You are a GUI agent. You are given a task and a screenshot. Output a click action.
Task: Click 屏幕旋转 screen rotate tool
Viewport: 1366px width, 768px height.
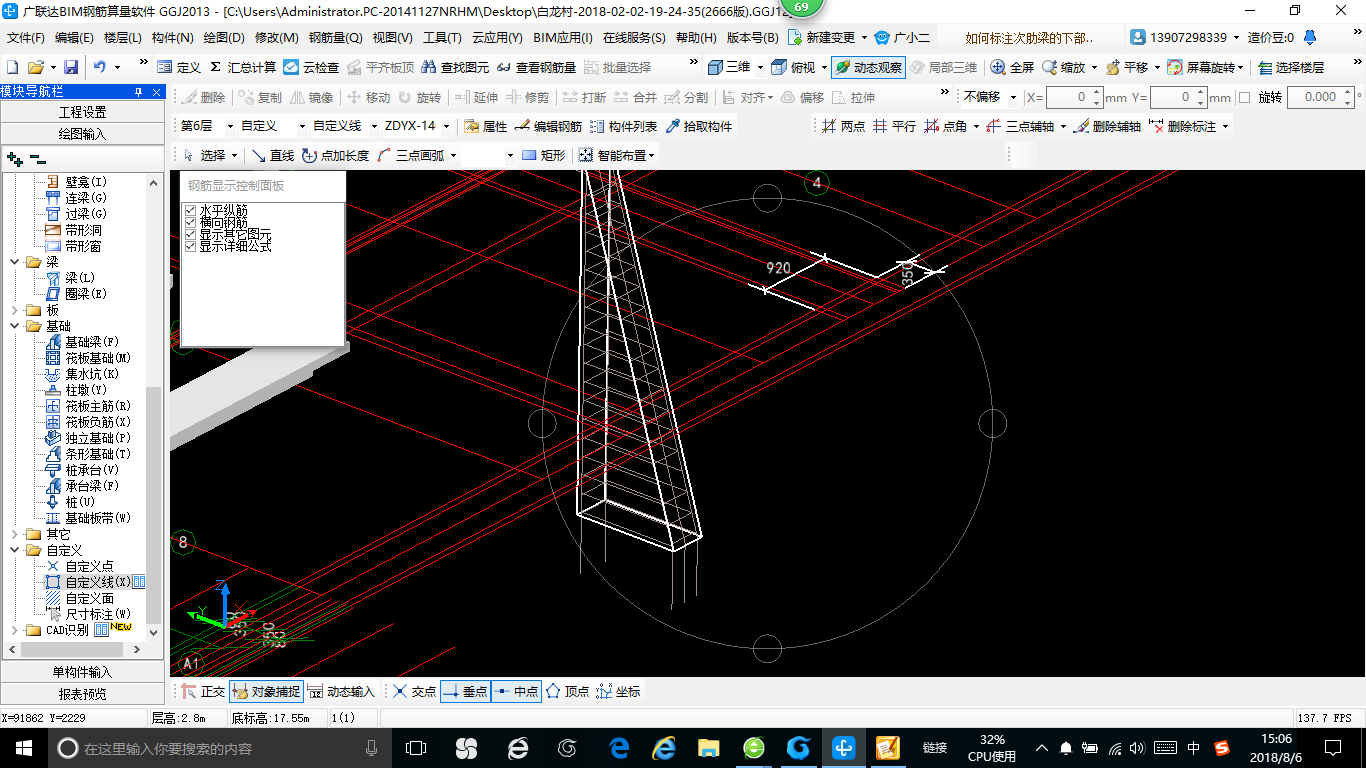pyautogui.click(x=1204, y=67)
